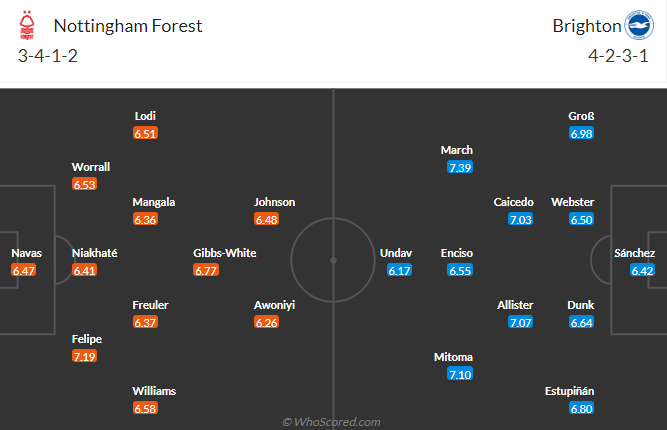This screenshot has height=430, width=667.
Task: Select goalkeeper Navas
Action: point(26,253)
